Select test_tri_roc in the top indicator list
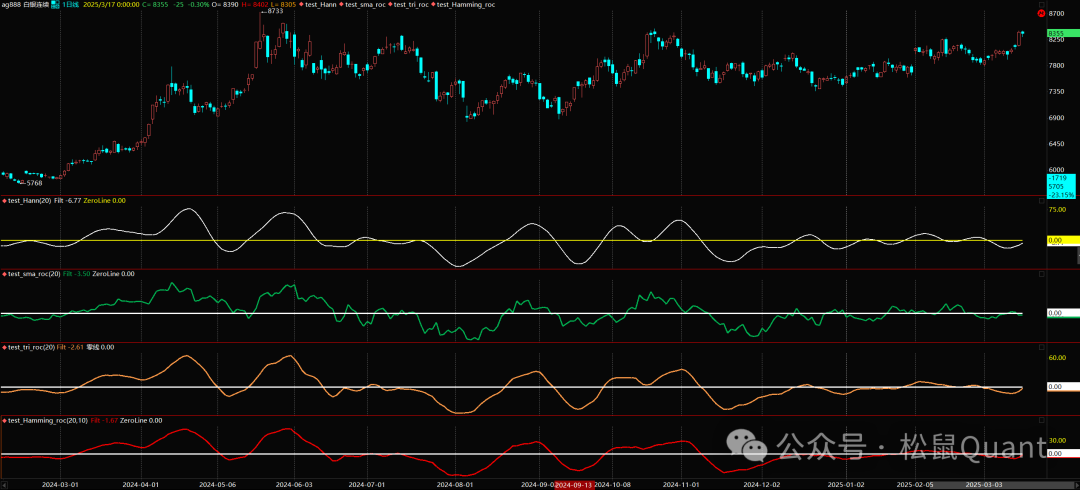This screenshot has width=1080, height=490. point(413,5)
